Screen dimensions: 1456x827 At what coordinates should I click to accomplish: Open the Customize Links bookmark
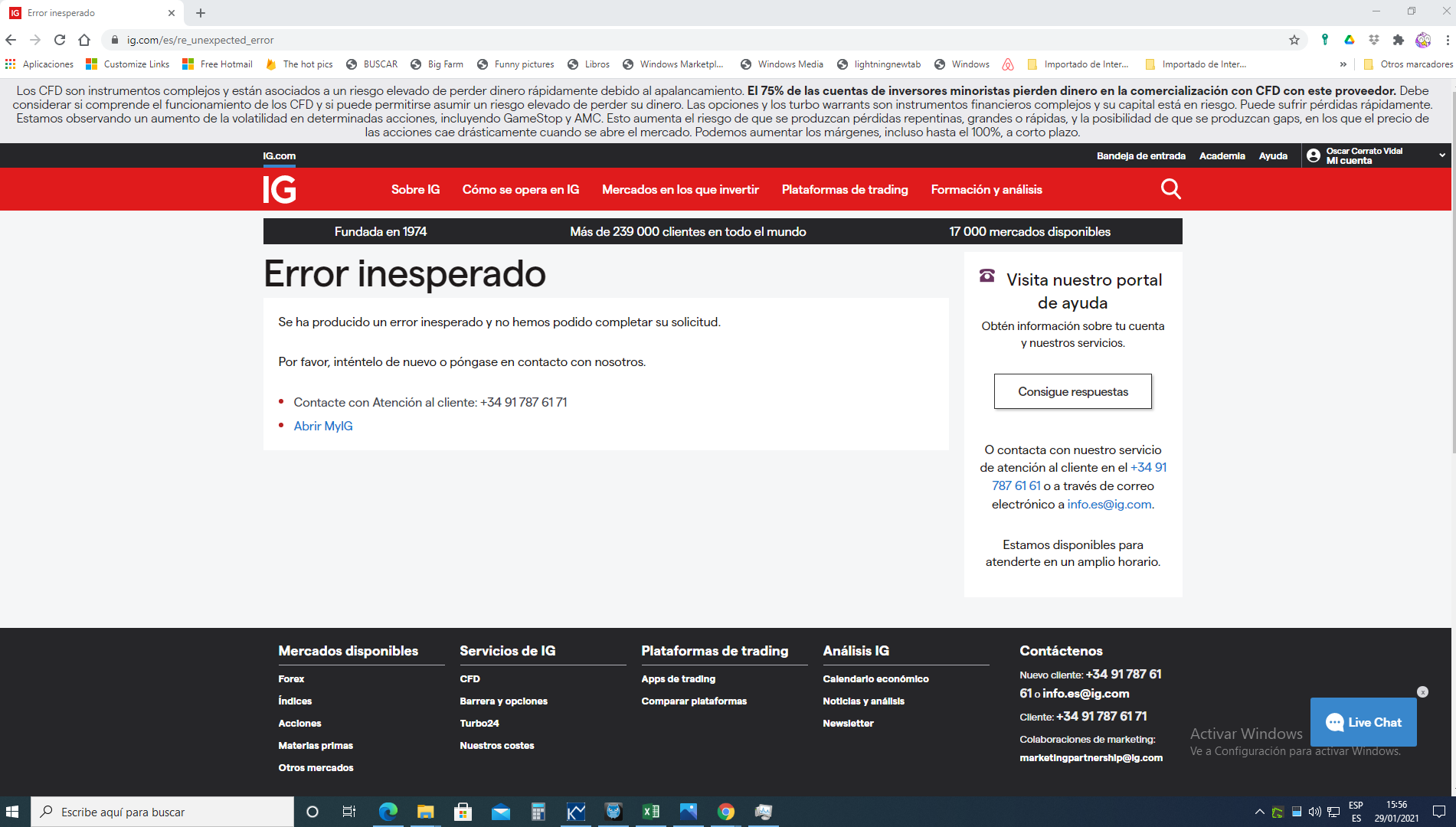pyautogui.click(x=128, y=64)
